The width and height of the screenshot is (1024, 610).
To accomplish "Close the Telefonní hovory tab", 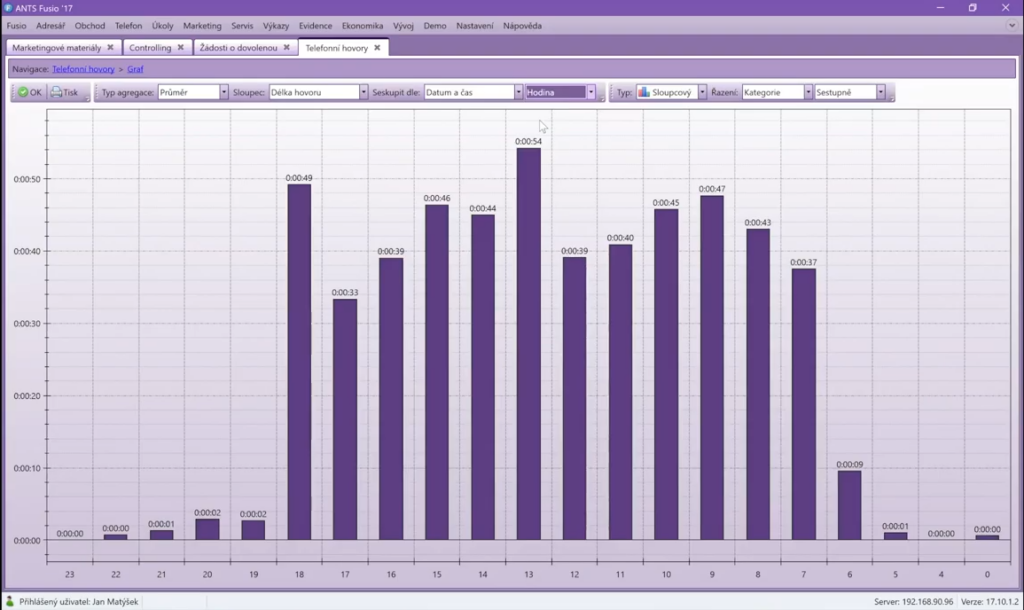I will (377, 47).
